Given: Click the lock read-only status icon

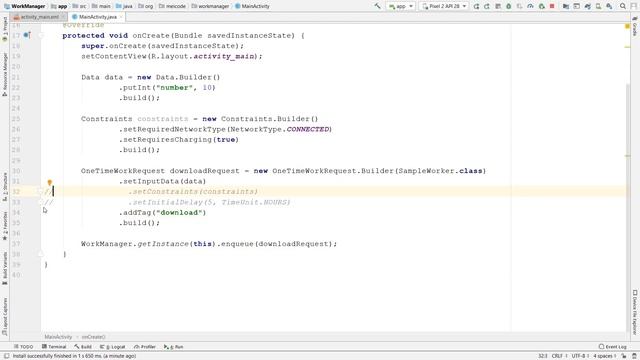Looking at the screenshot, I should [623, 356].
